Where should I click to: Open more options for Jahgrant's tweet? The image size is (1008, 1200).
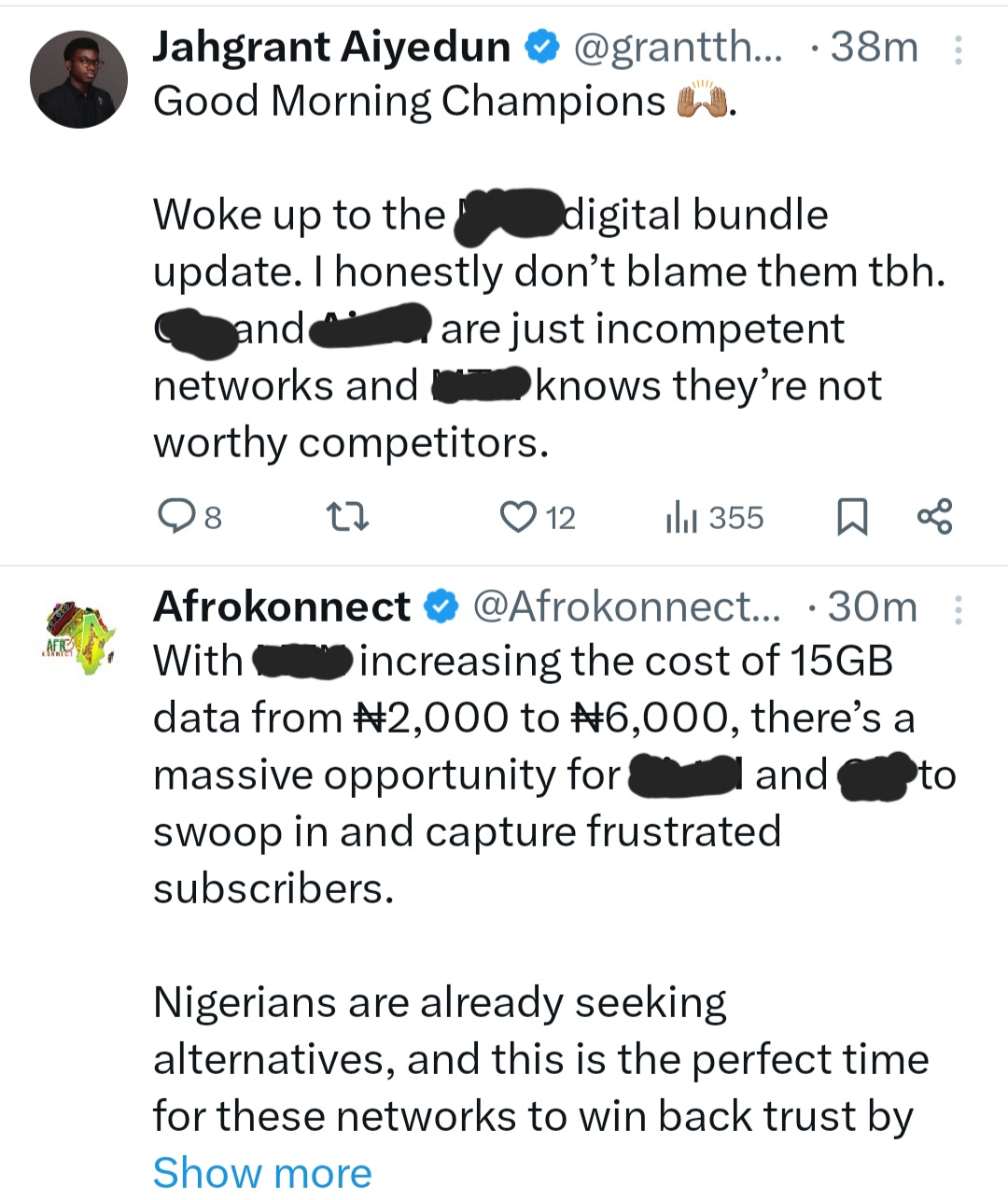[958, 49]
